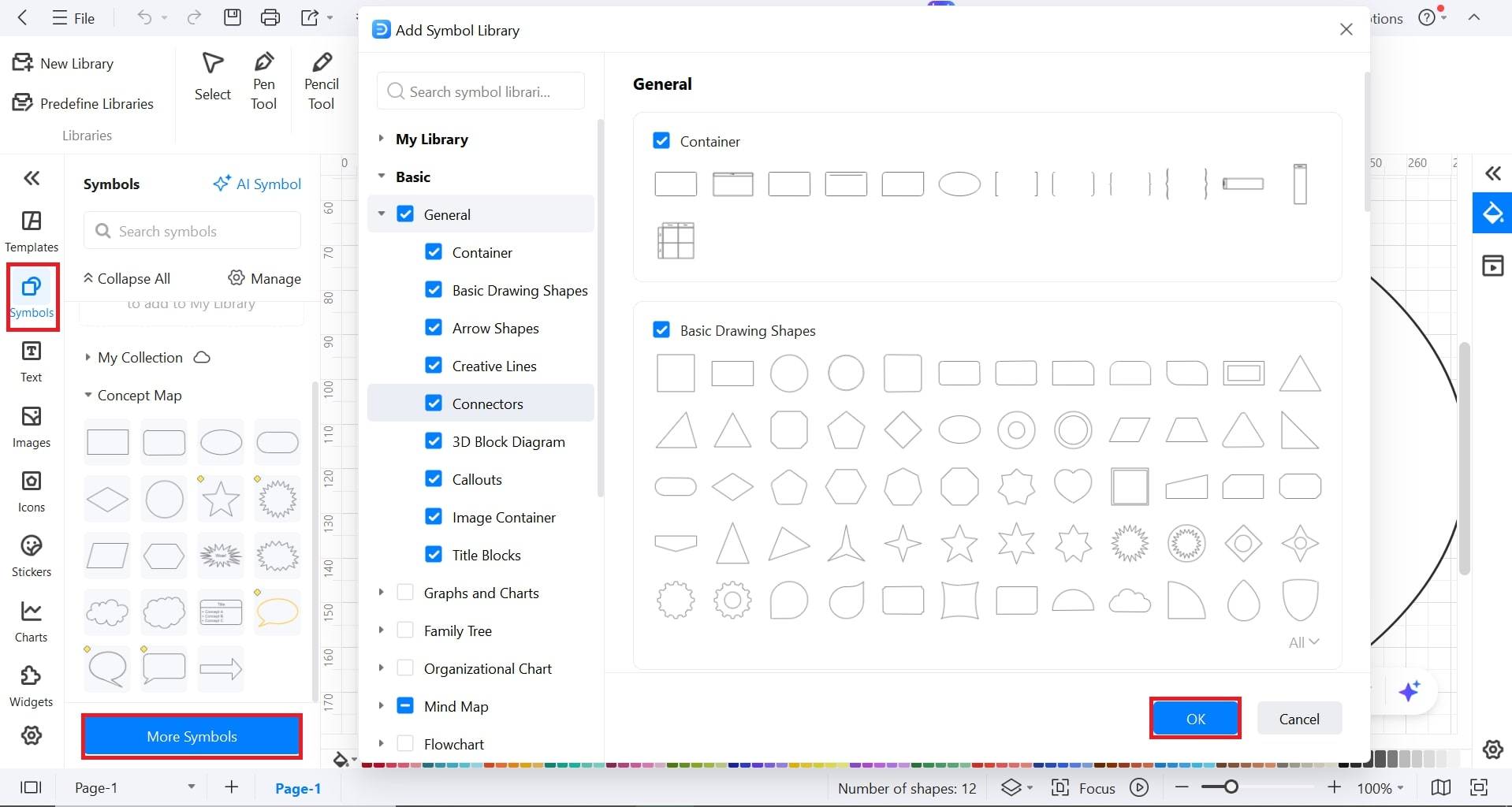Open the Images panel

(x=32, y=427)
